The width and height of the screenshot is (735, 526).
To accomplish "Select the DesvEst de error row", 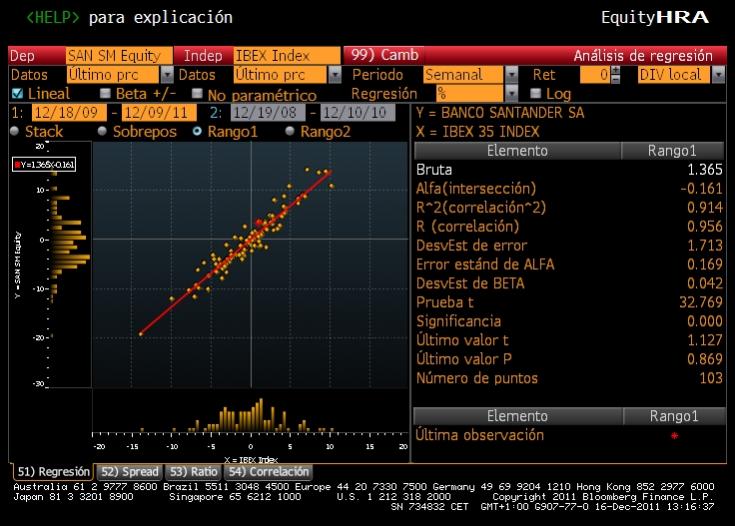I will [569, 245].
